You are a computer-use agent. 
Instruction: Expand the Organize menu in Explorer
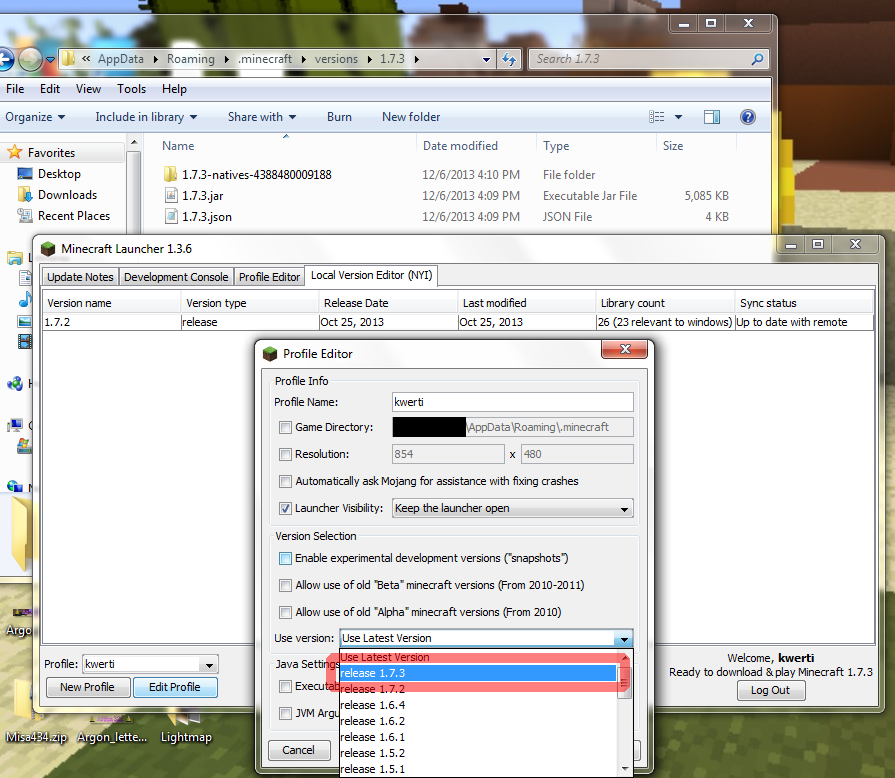pyautogui.click(x=35, y=117)
